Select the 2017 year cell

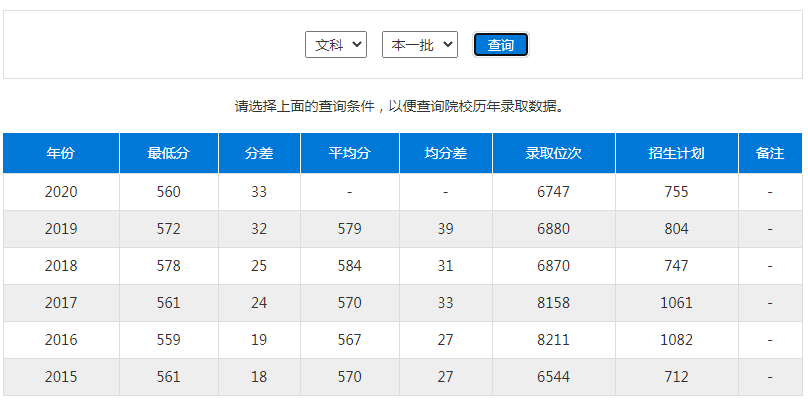click(61, 303)
